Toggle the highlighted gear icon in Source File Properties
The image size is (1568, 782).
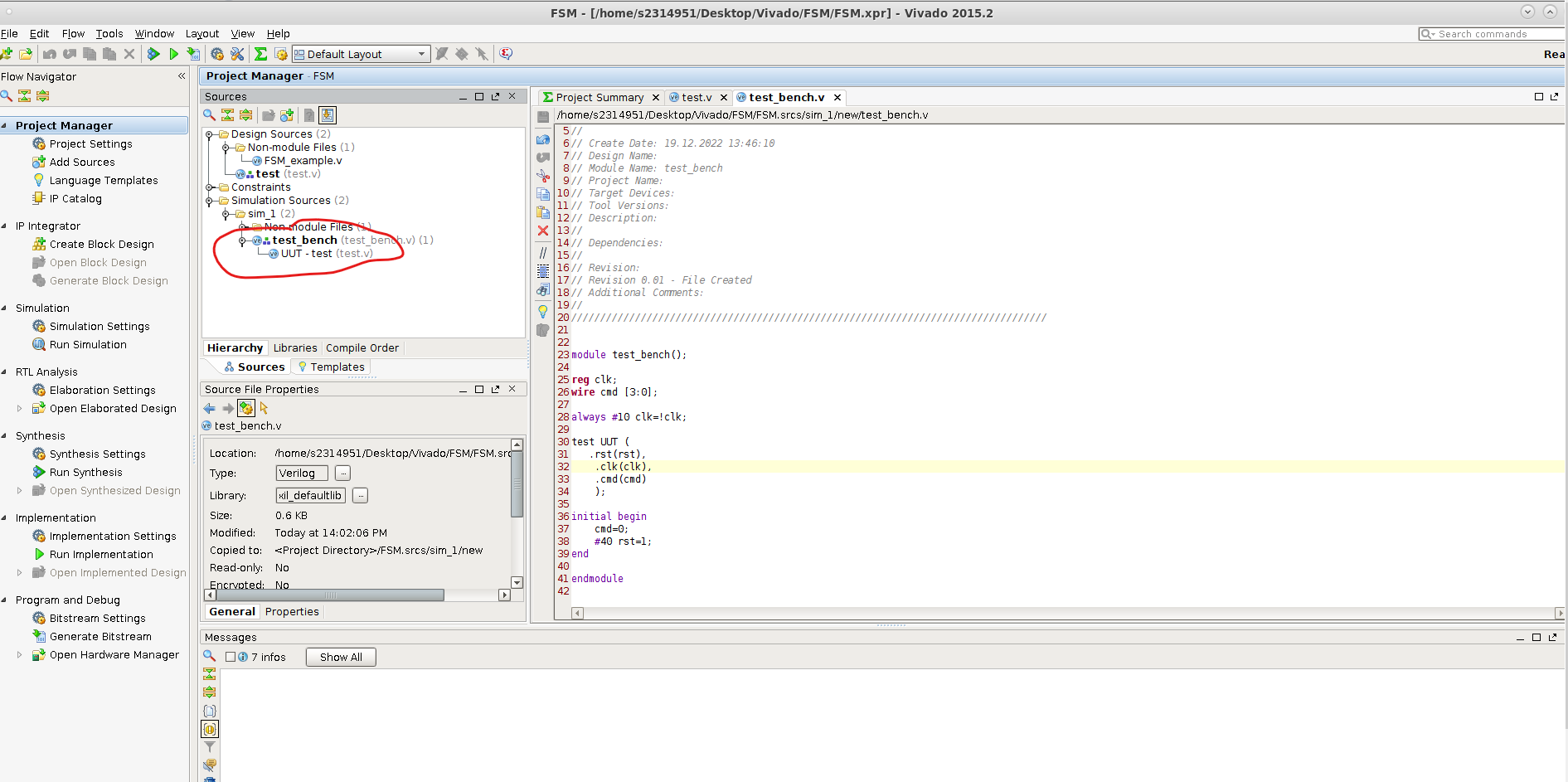click(x=246, y=408)
